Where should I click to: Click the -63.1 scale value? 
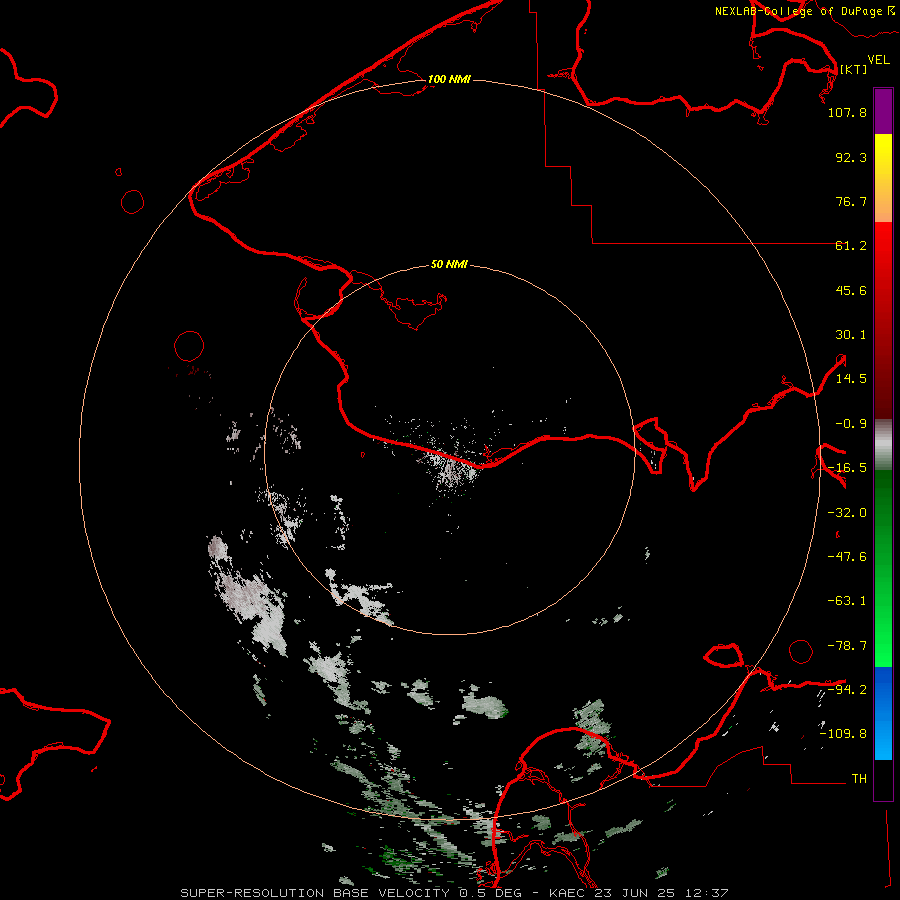847,601
